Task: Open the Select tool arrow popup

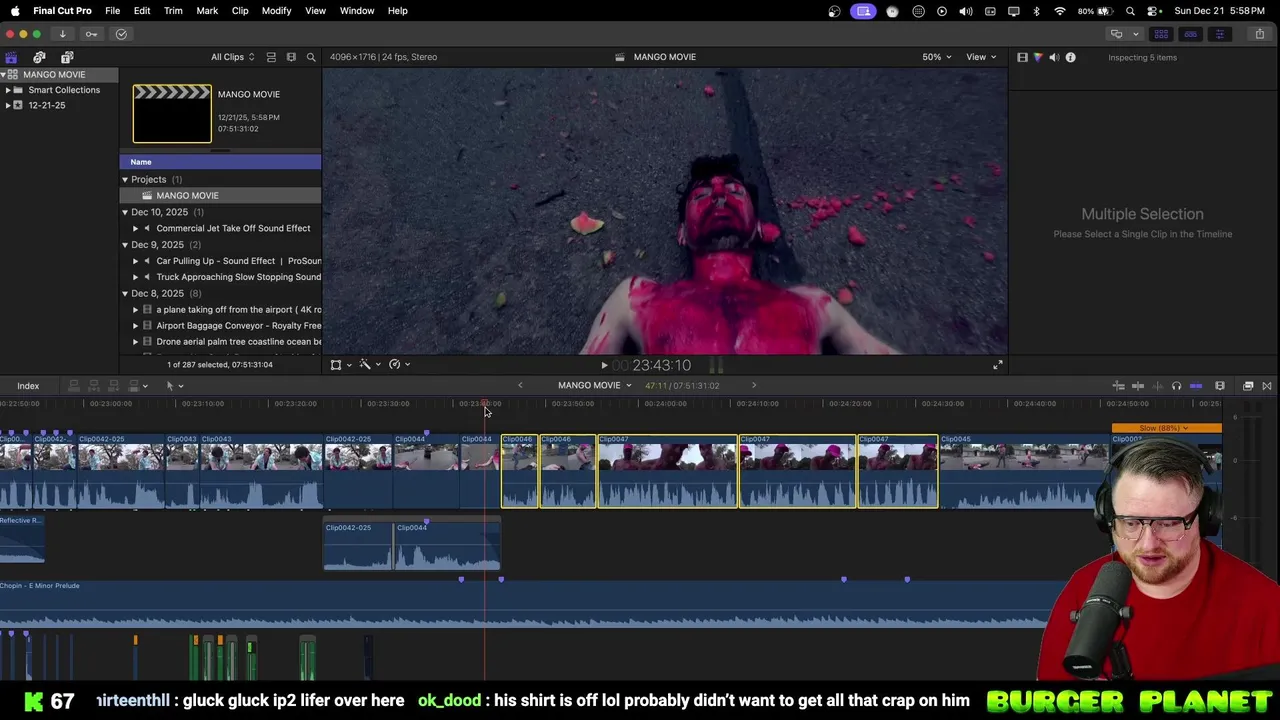Action: (x=174, y=386)
